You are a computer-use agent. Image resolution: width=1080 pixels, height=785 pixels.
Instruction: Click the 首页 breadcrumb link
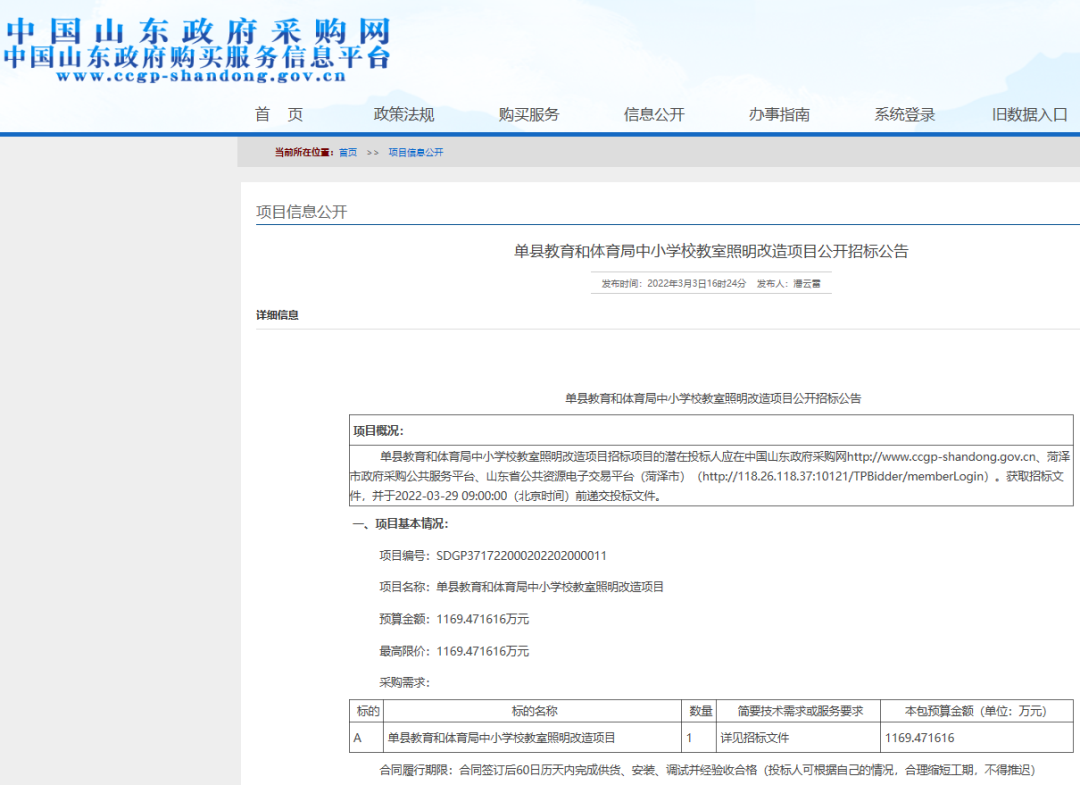click(348, 152)
